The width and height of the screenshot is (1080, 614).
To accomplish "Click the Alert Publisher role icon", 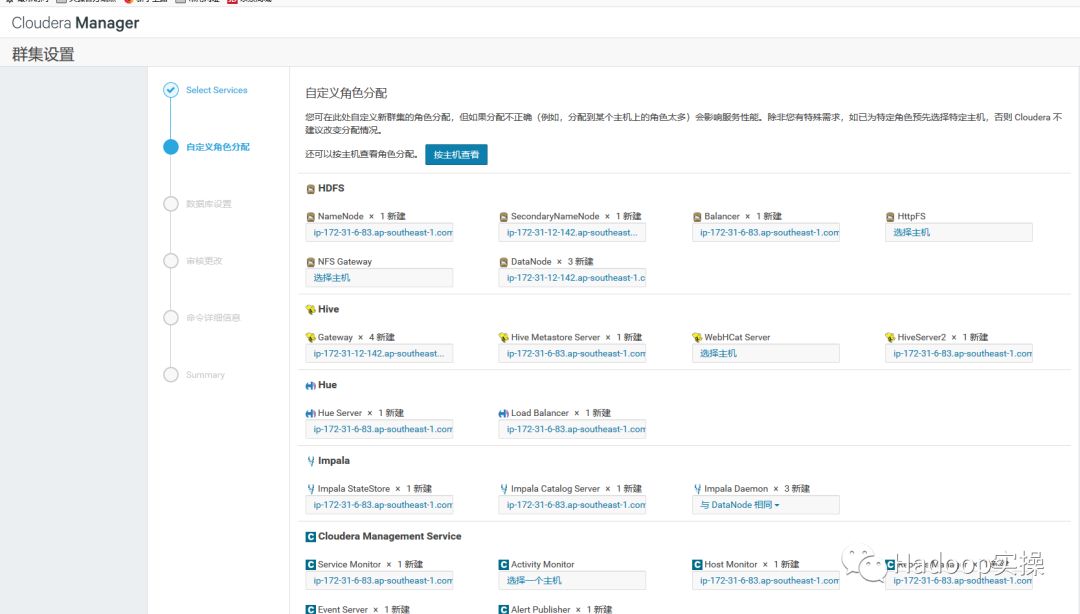I will [x=503, y=610].
